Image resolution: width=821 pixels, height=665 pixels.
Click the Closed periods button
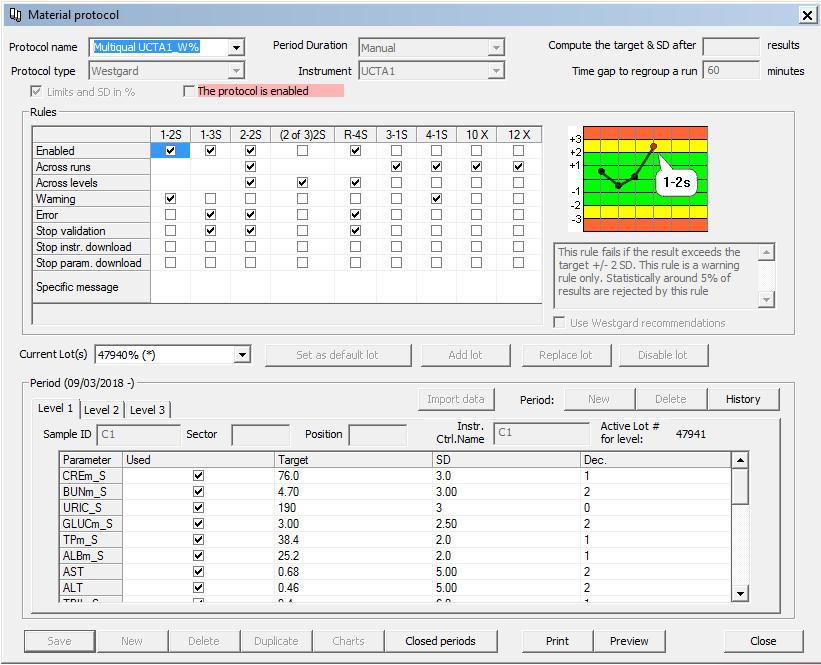pyautogui.click(x=440, y=641)
